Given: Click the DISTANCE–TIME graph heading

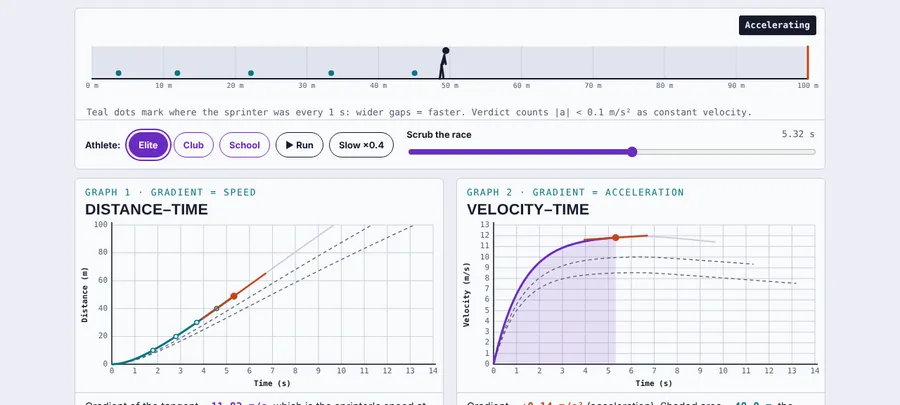Looking at the screenshot, I should 146,209.
